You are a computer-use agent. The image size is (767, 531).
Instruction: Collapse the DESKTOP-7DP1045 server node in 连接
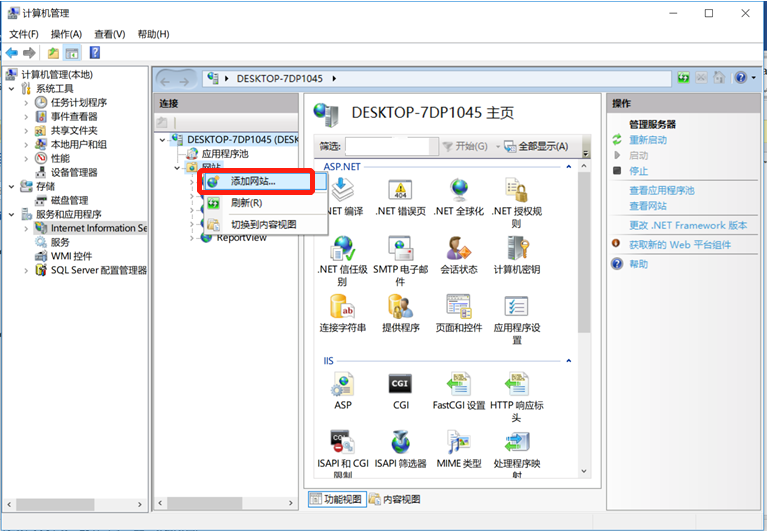click(162, 140)
